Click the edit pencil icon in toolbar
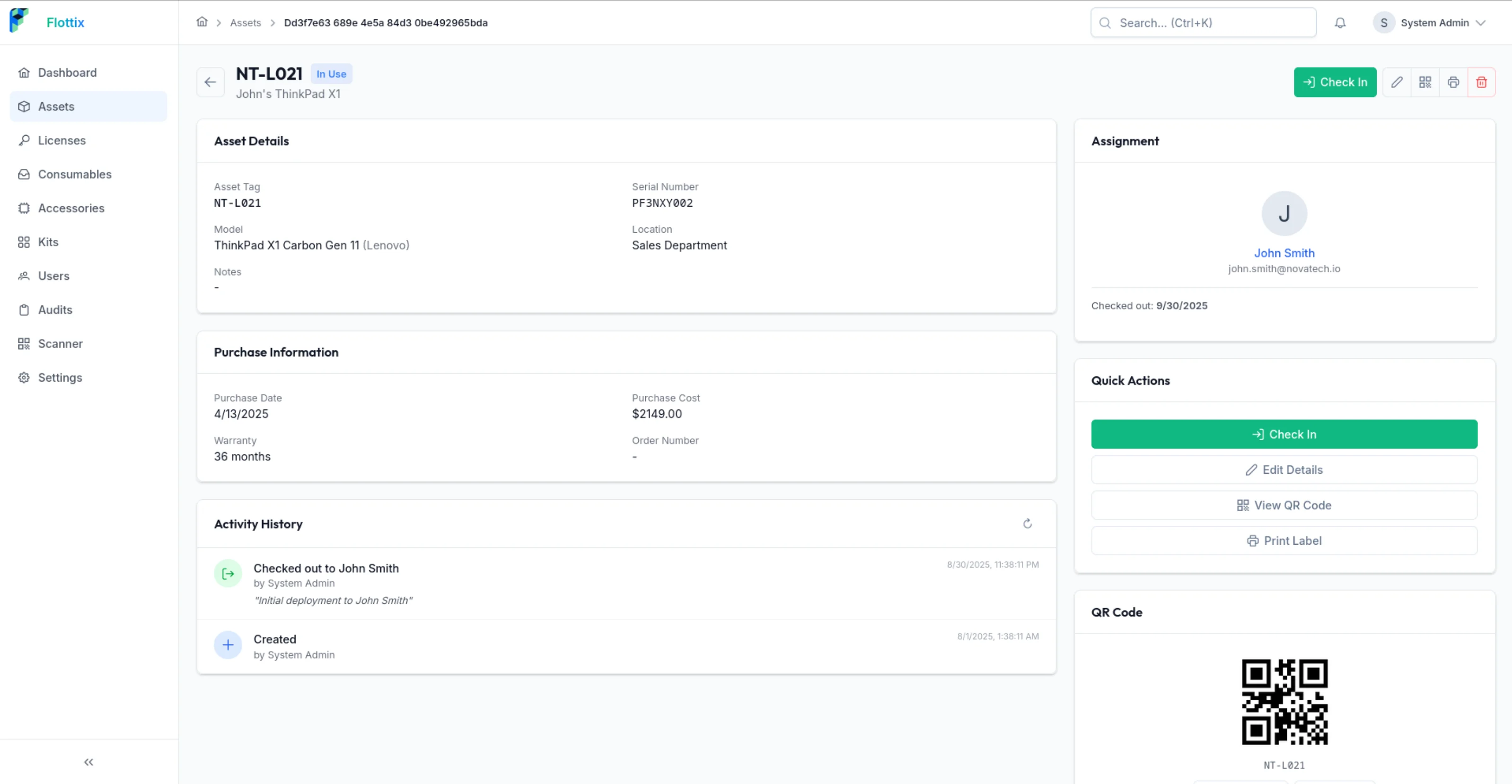1512x784 pixels. pyautogui.click(x=1397, y=82)
